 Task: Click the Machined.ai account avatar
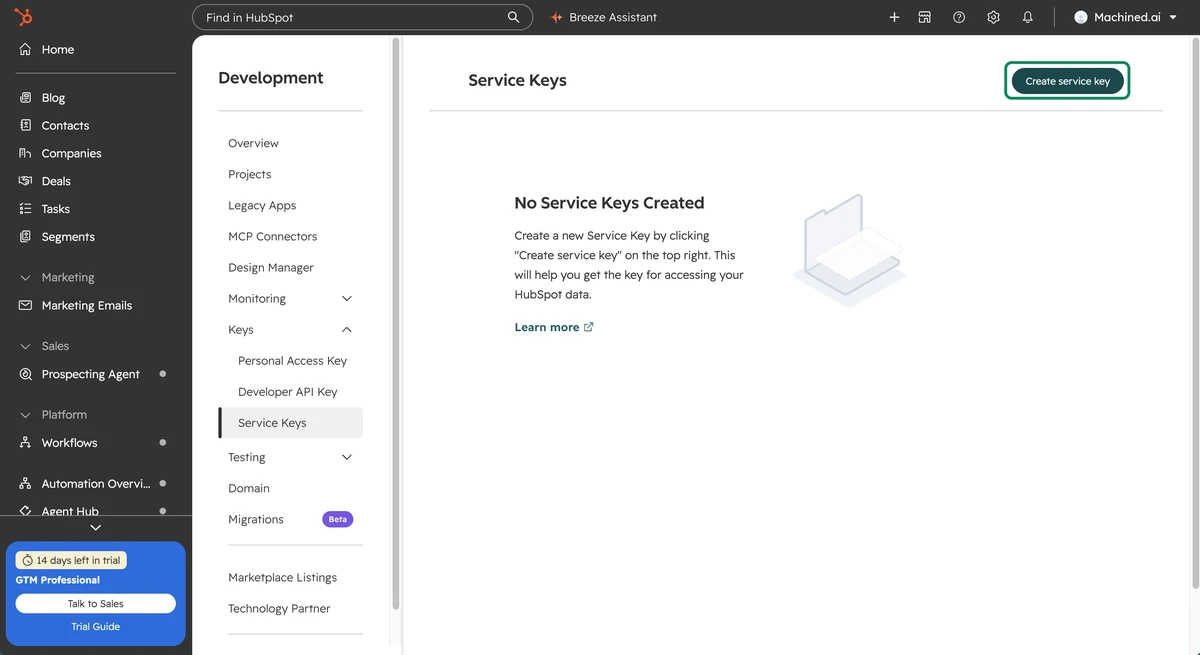pyautogui.click(x=1080, y=17)
